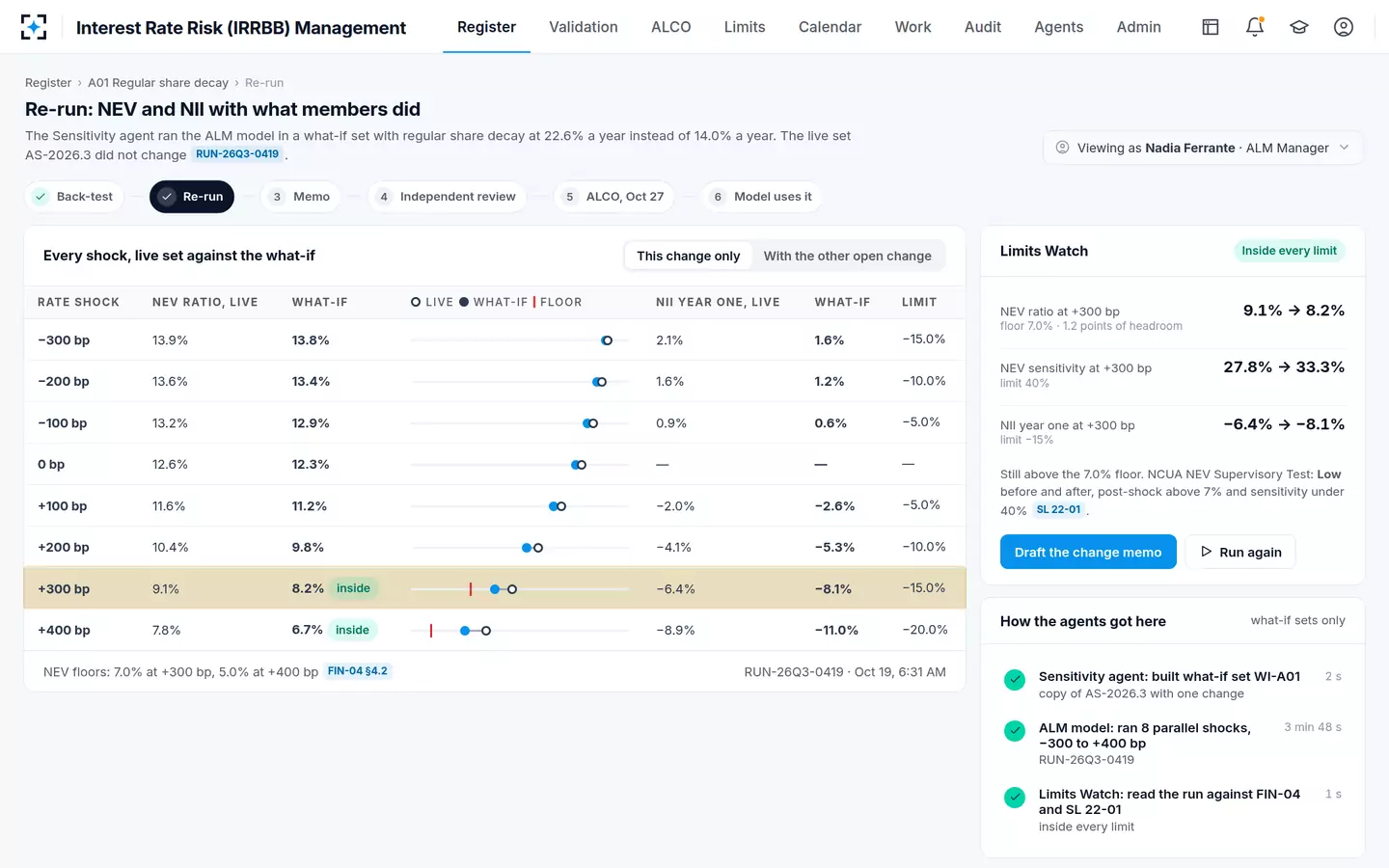Expand the 'Viewing as Nadia Ferrante' dropdown

coord(1203,148)
